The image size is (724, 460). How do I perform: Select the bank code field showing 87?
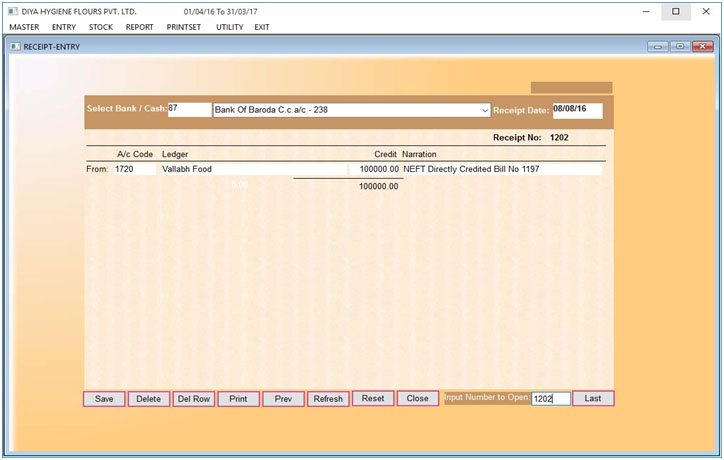click(x=189, y=109)
